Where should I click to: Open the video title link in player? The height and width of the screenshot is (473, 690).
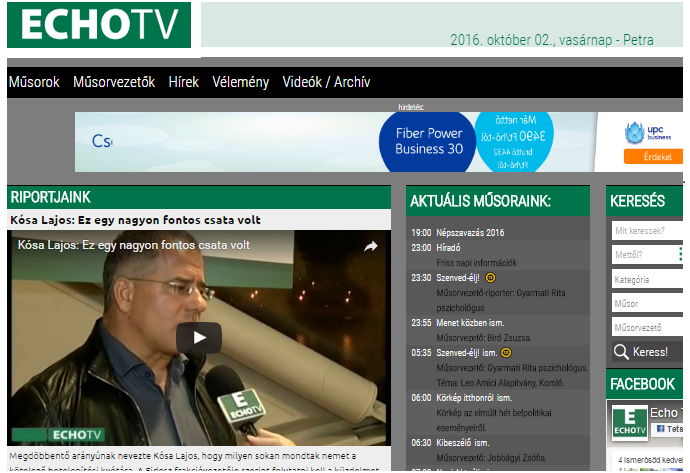tap(134, 246)
